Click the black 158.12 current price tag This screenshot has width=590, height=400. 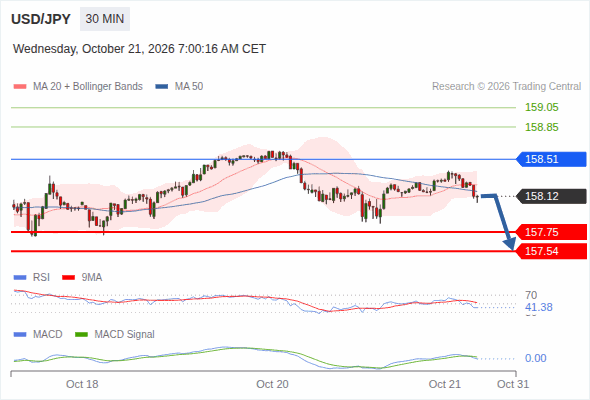(x=551, y=196)
